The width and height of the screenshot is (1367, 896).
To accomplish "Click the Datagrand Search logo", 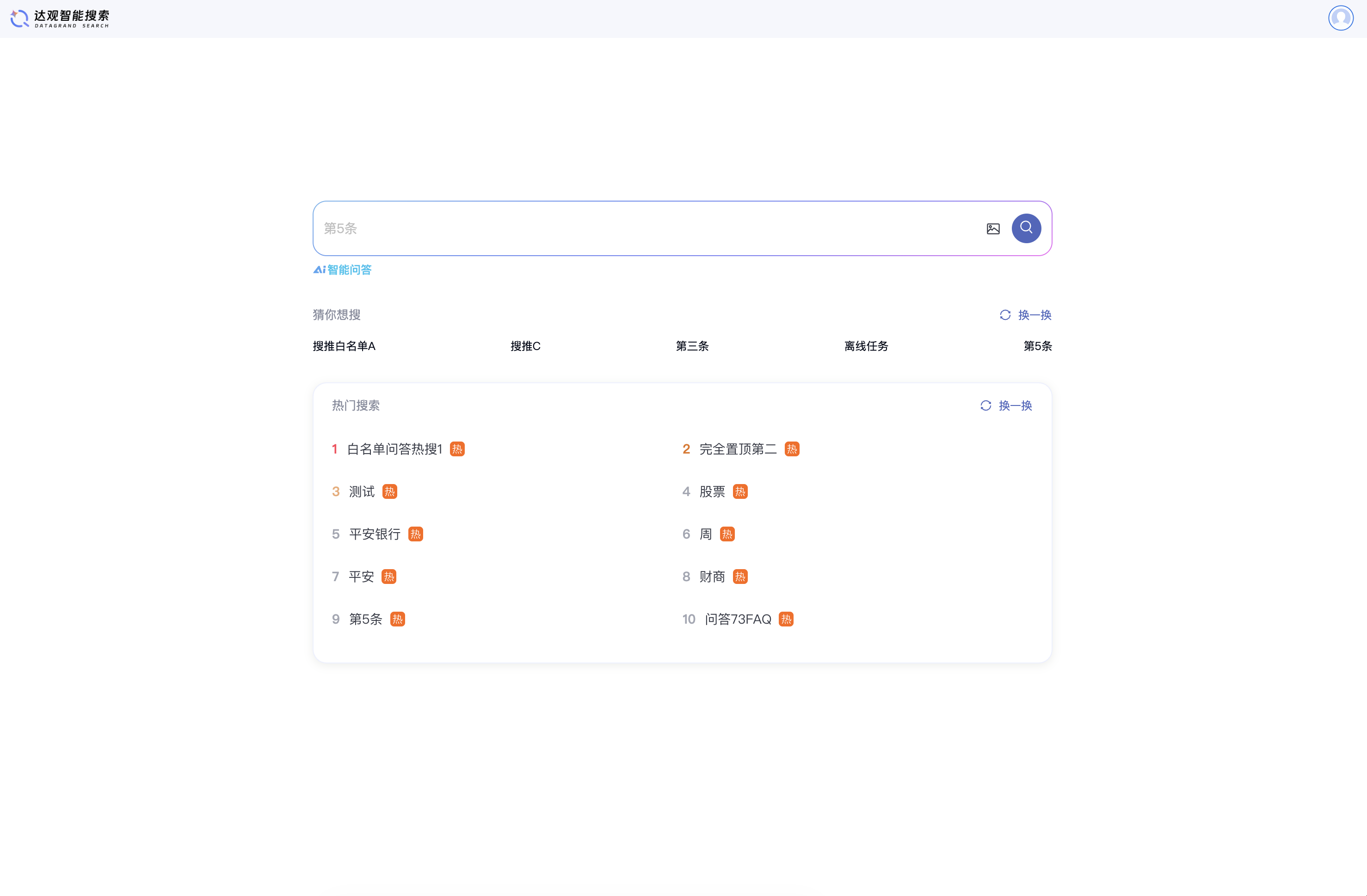I will pos(60,18).
